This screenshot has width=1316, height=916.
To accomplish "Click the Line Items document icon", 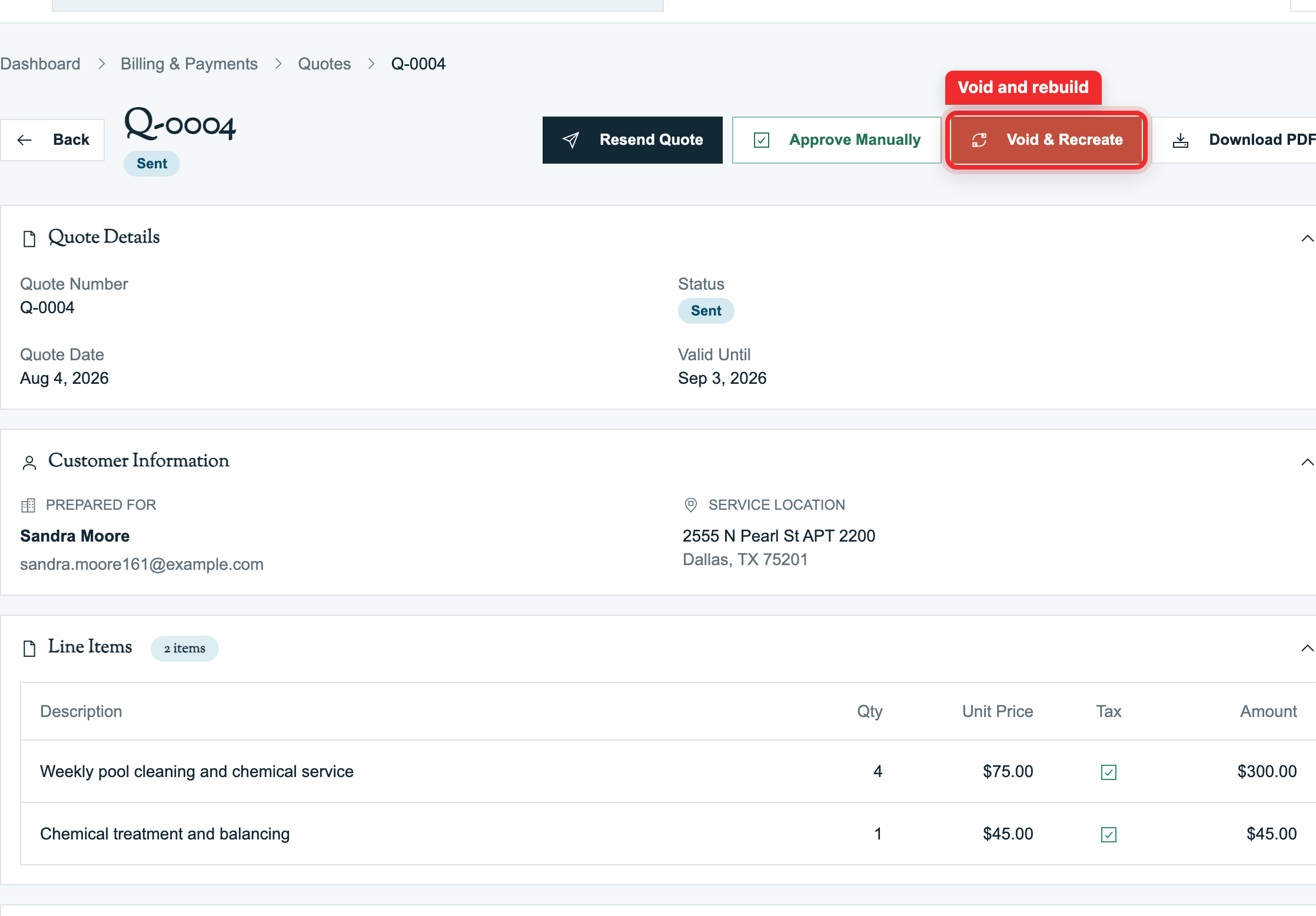I will click(x=29, y=648).
